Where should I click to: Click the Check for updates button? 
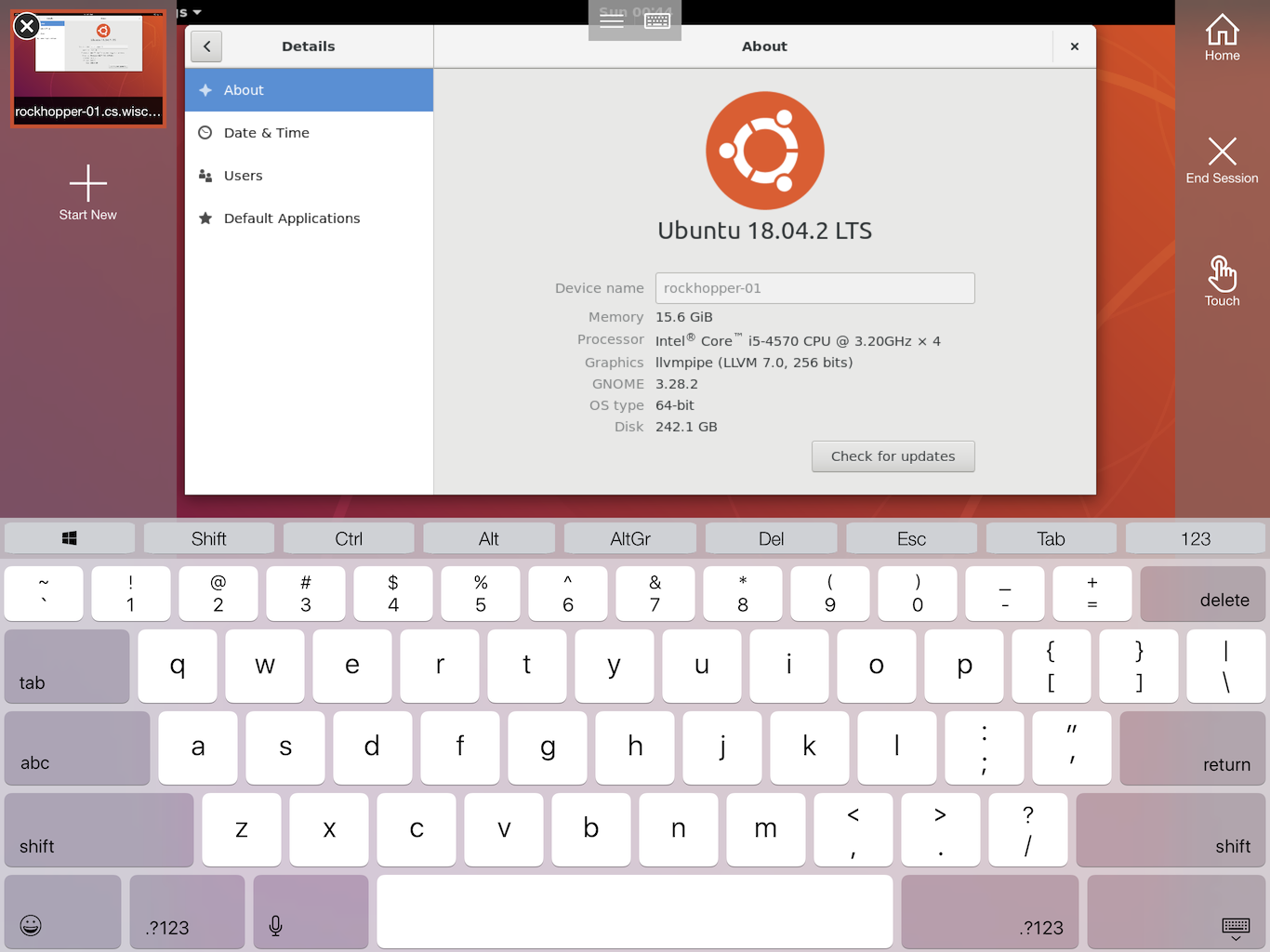coord(893,456)
